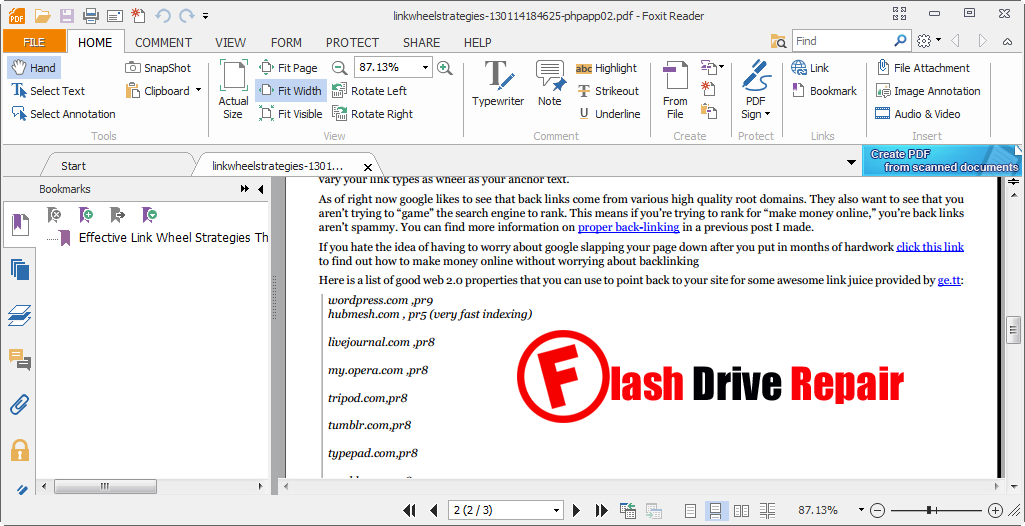Select the Hand tool
This screenshot has height=526, width=1025.
pyautogui.click(x=33, y=68)
